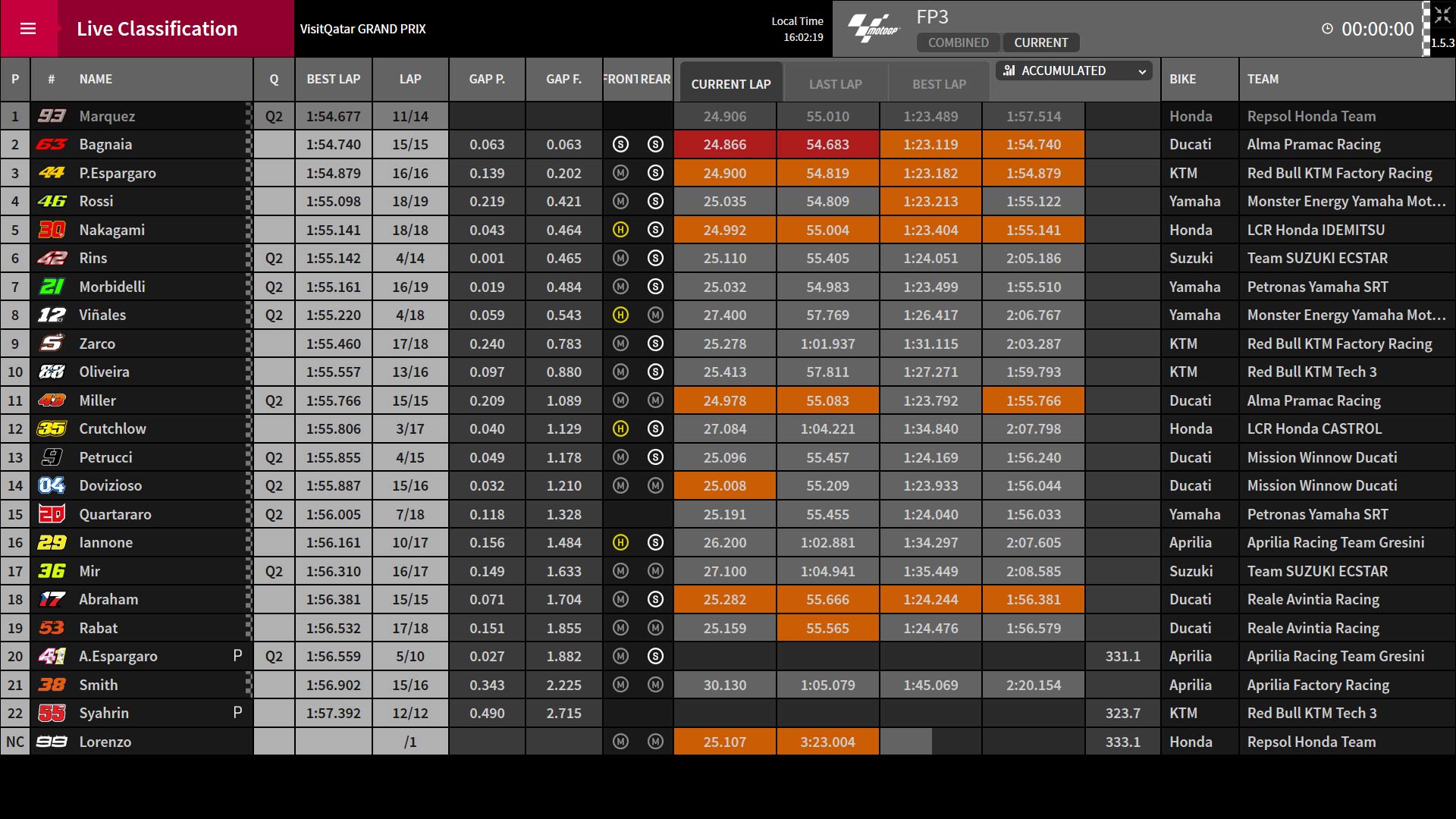This screenshot has height=819, width=1456.
Task: Click Viñales' number 12 badge
Action: click(52, 315)
